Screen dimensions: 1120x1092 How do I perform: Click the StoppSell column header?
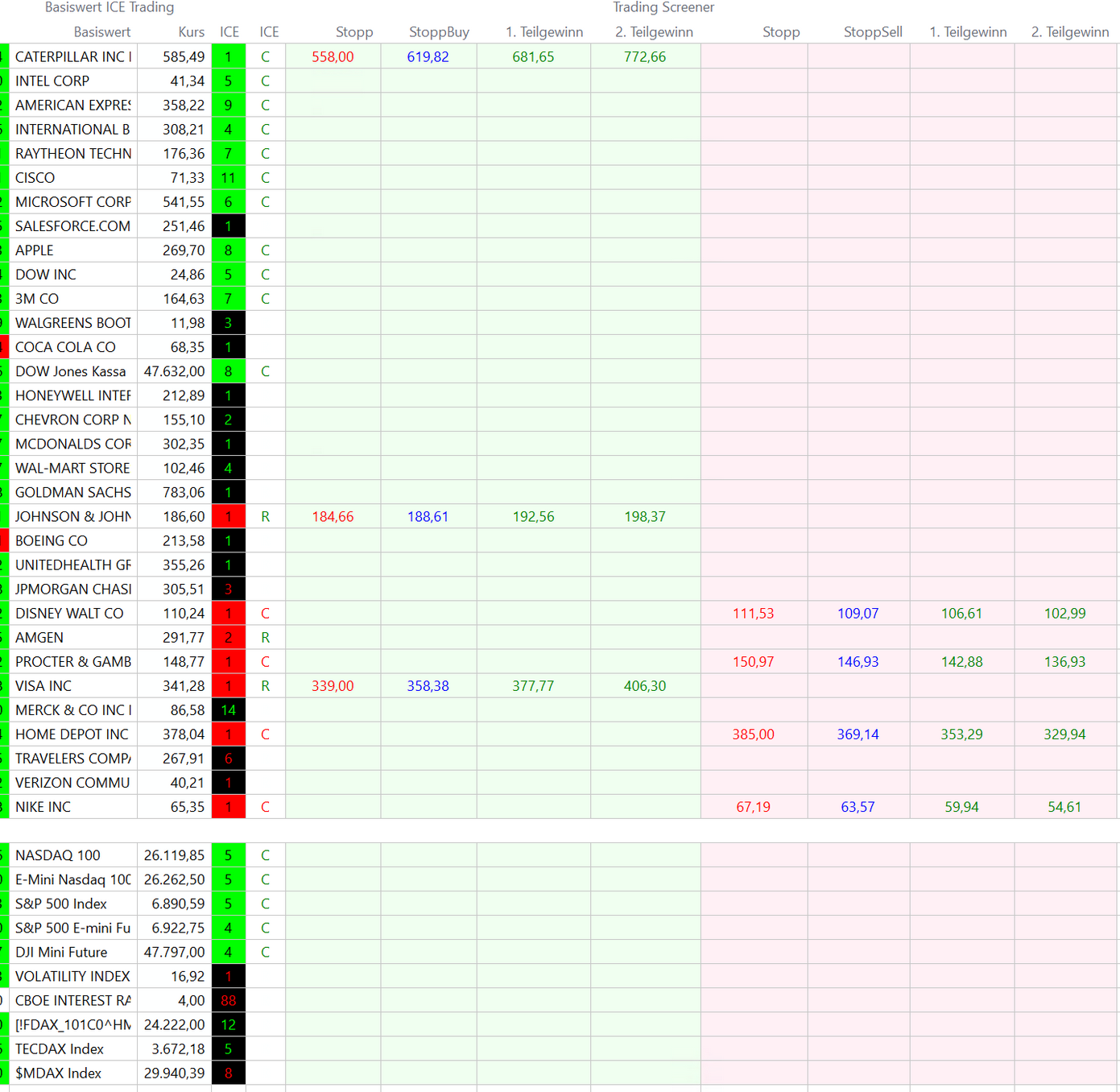coord(872,32)
